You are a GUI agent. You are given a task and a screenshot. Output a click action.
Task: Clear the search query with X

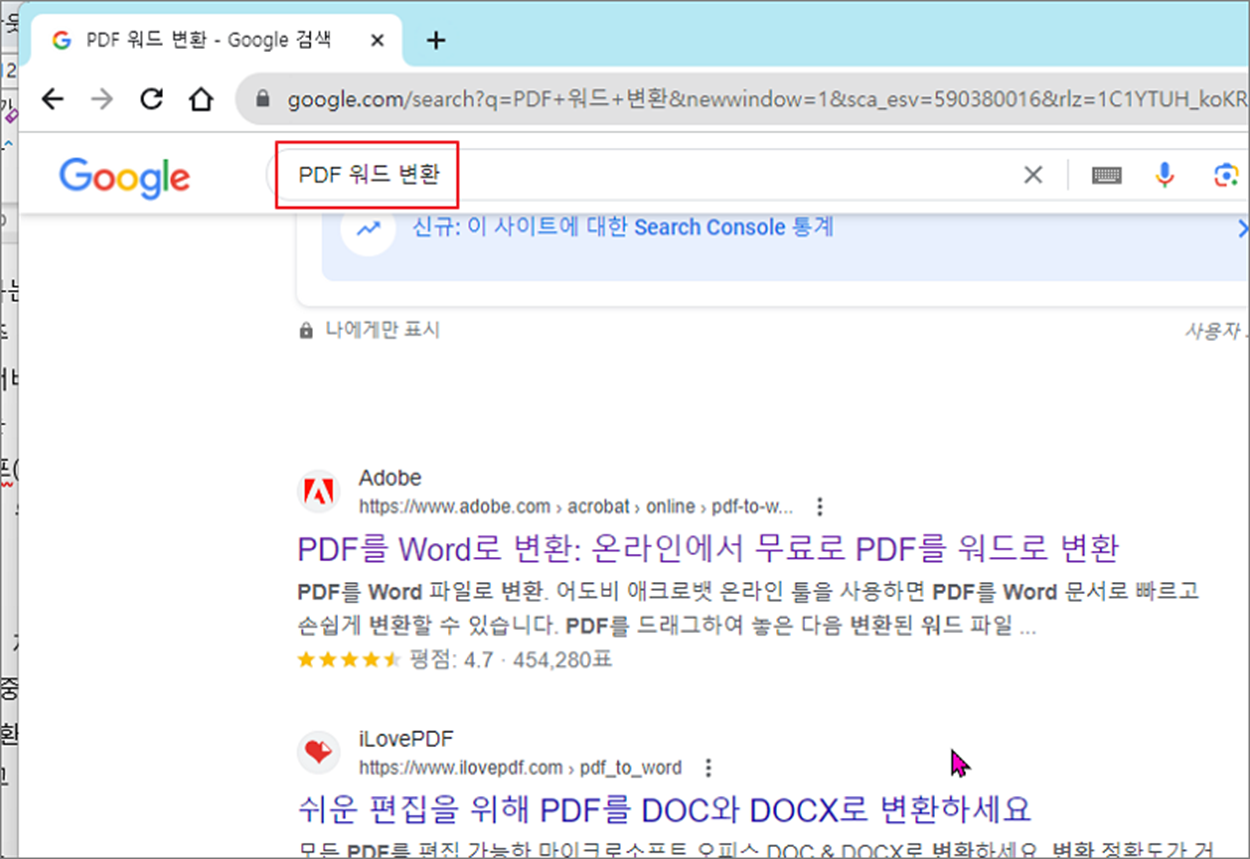[1033, 175]
